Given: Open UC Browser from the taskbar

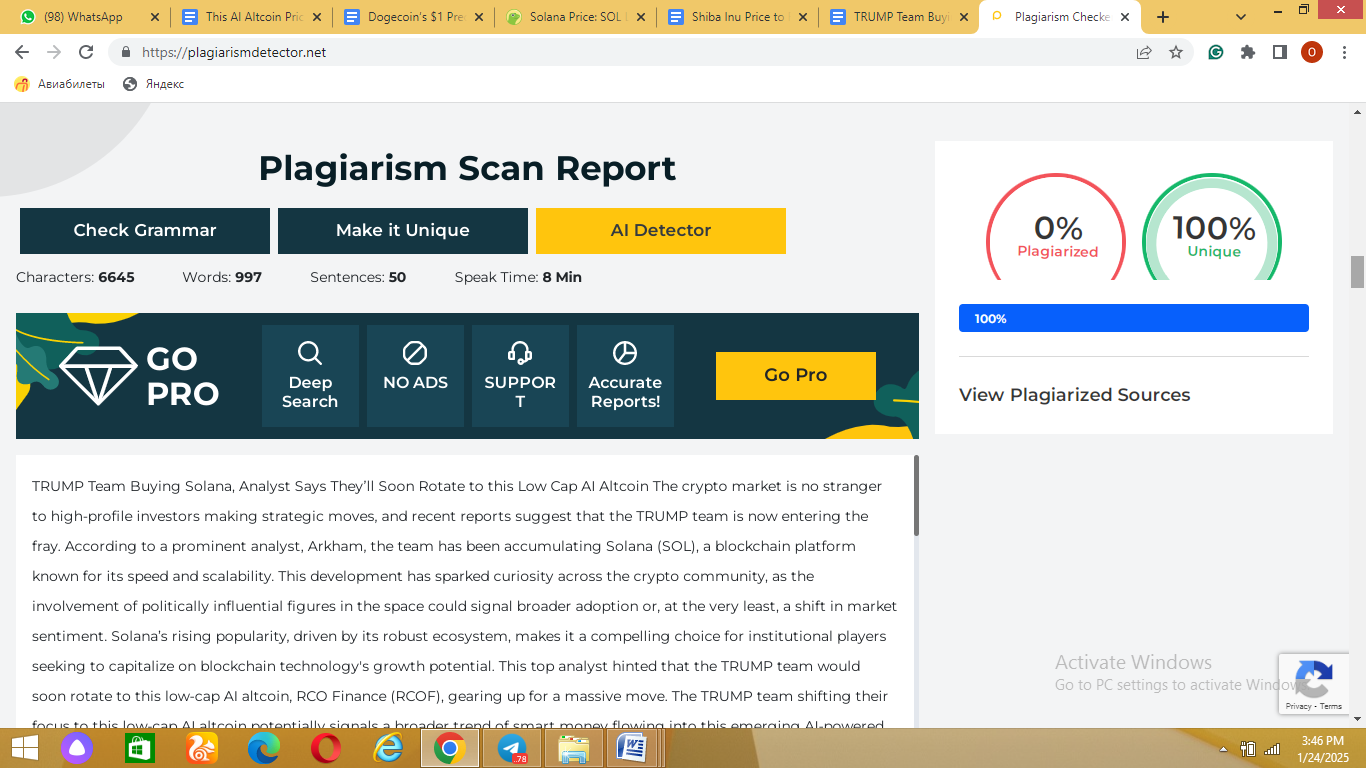Looking at the screenshot, I should tap(201, 748).
